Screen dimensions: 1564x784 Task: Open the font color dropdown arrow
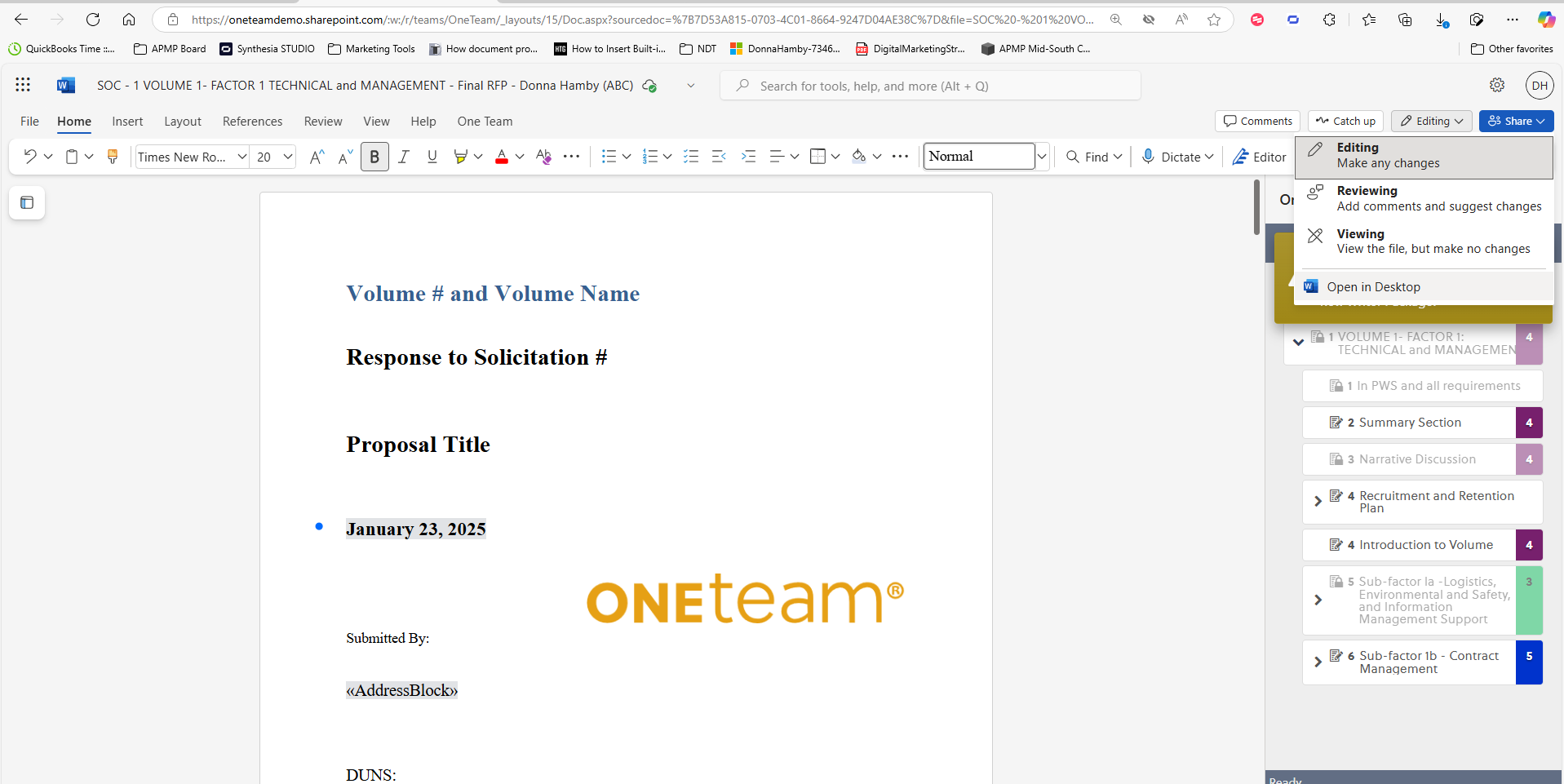[x=519, y=157]
